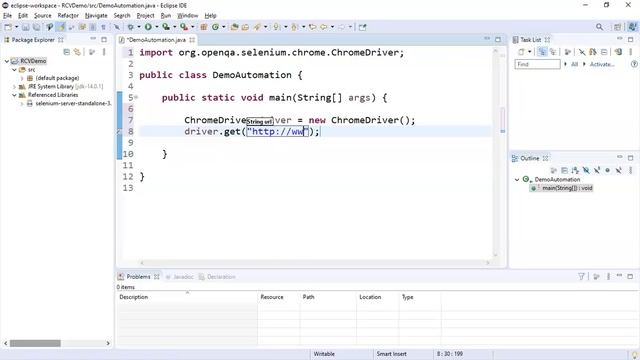Click the Filters funnel icon in Problems view
This screenshot has width=640, height=360.
[x=581, y=276]
